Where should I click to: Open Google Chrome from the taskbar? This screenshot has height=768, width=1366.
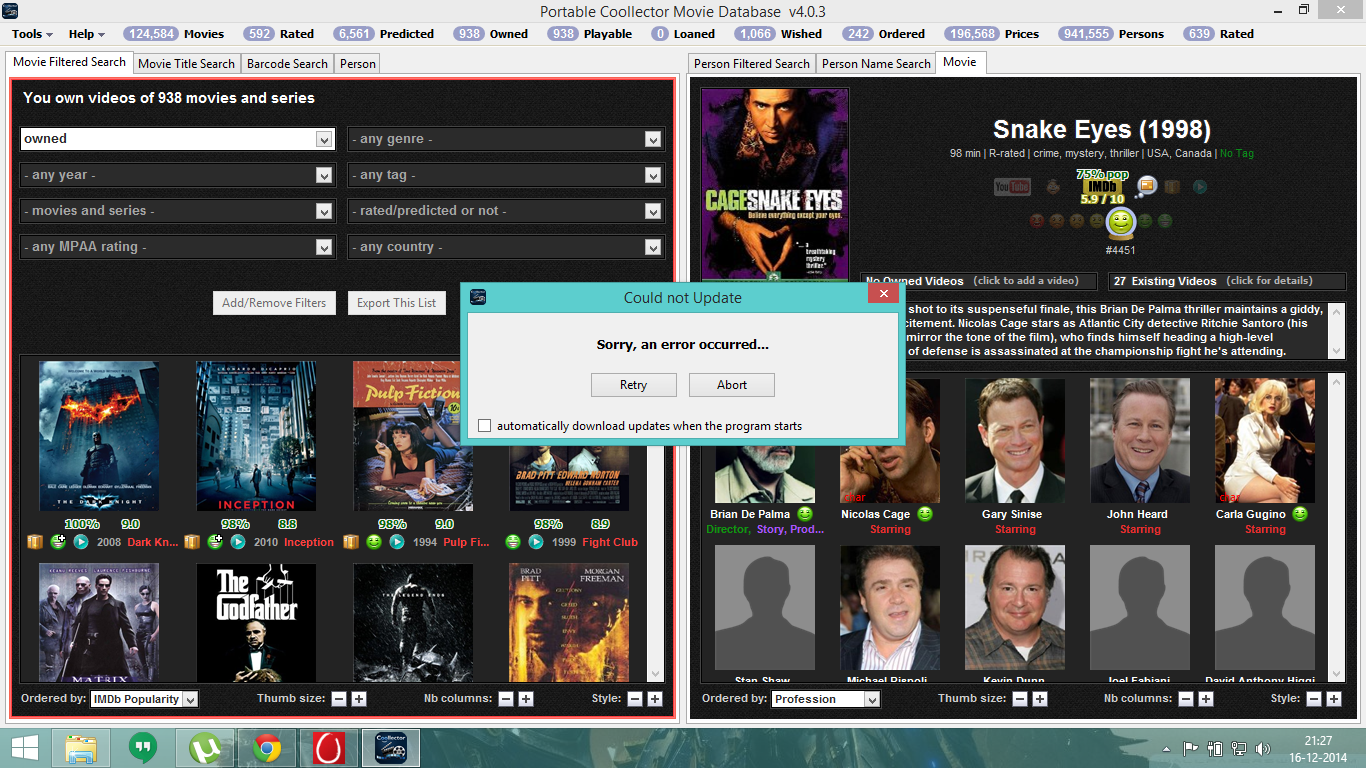coord(267,748)
